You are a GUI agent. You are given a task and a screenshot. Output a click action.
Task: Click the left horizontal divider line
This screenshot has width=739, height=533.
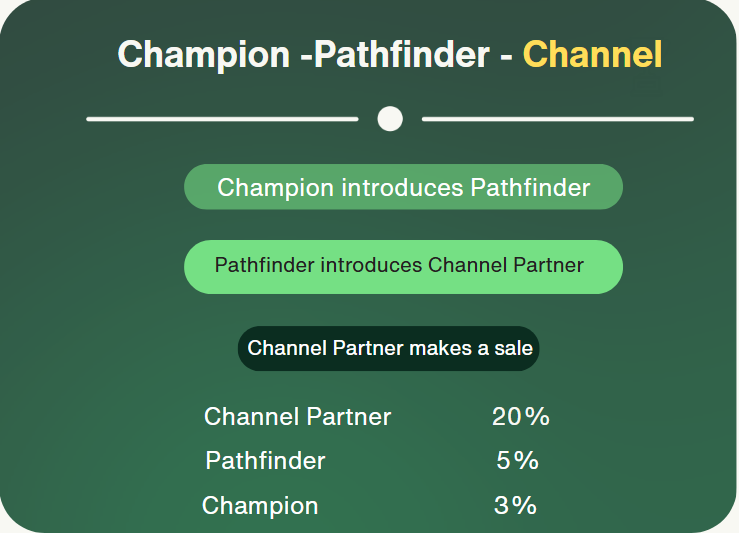pos(222,119)
